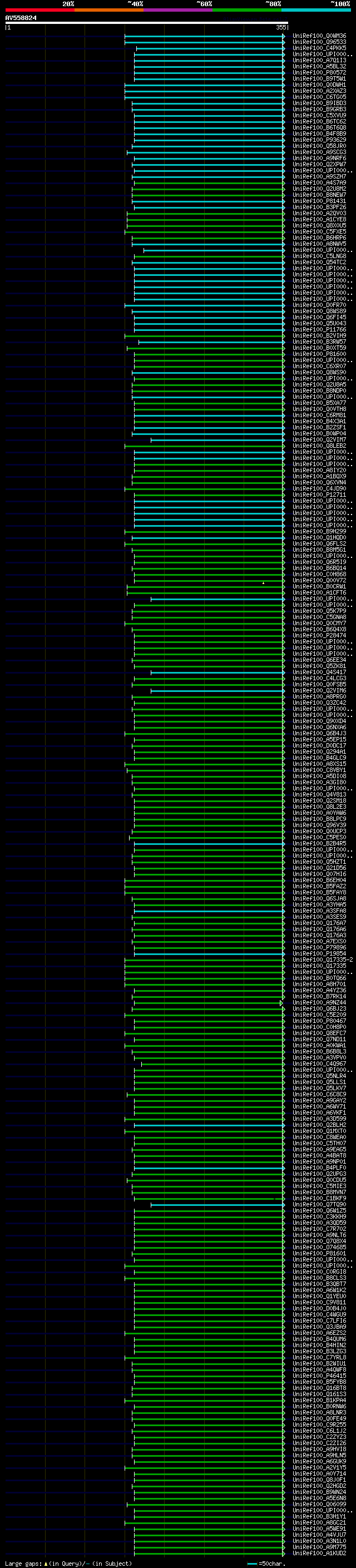This screenshot has height=1568, width=356.
Task: Select the UniRef100_A1CYE8 label
Action: (x=319, y=220)
